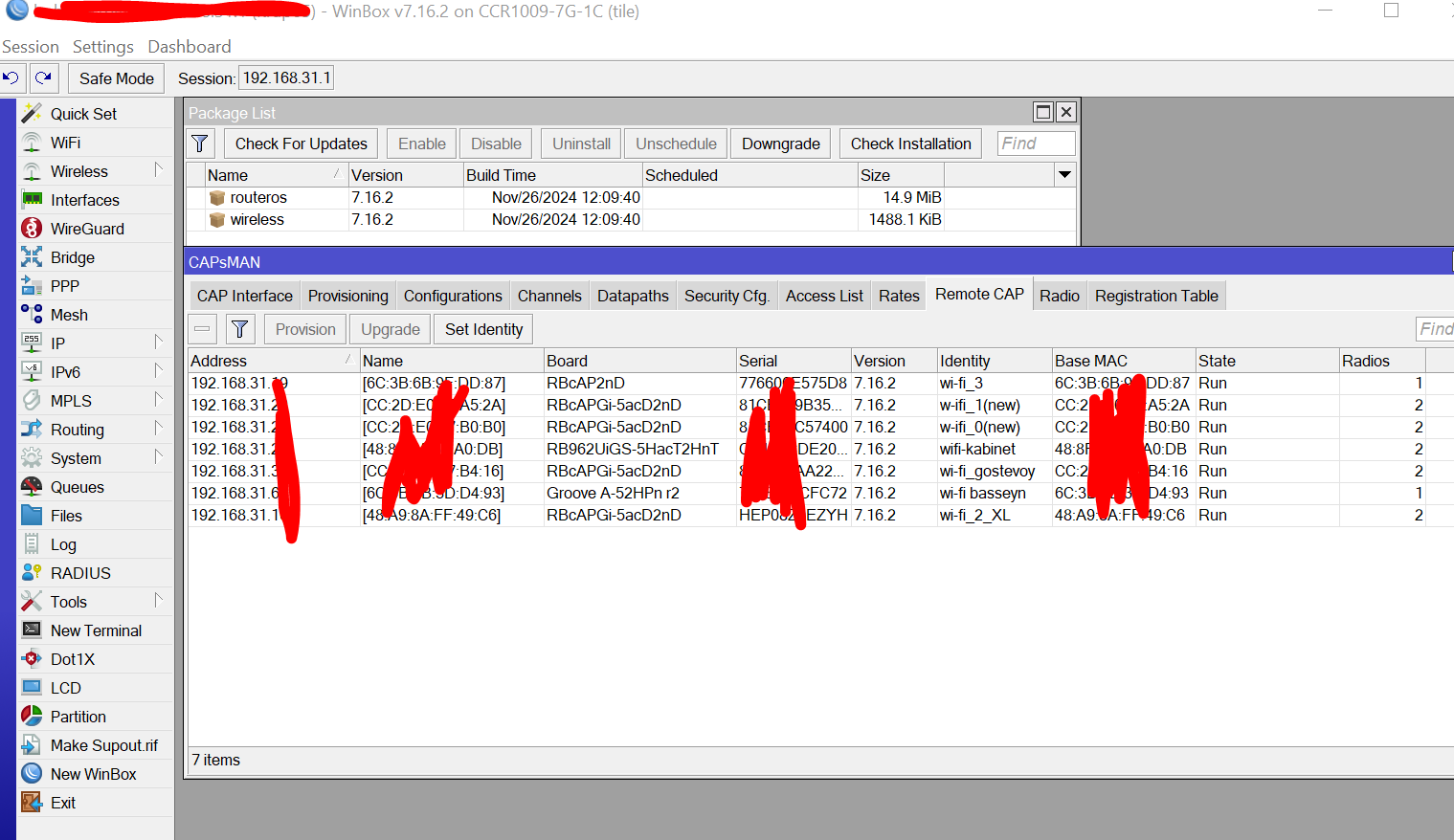Switch to the Channels tab

tap(549, 296)
